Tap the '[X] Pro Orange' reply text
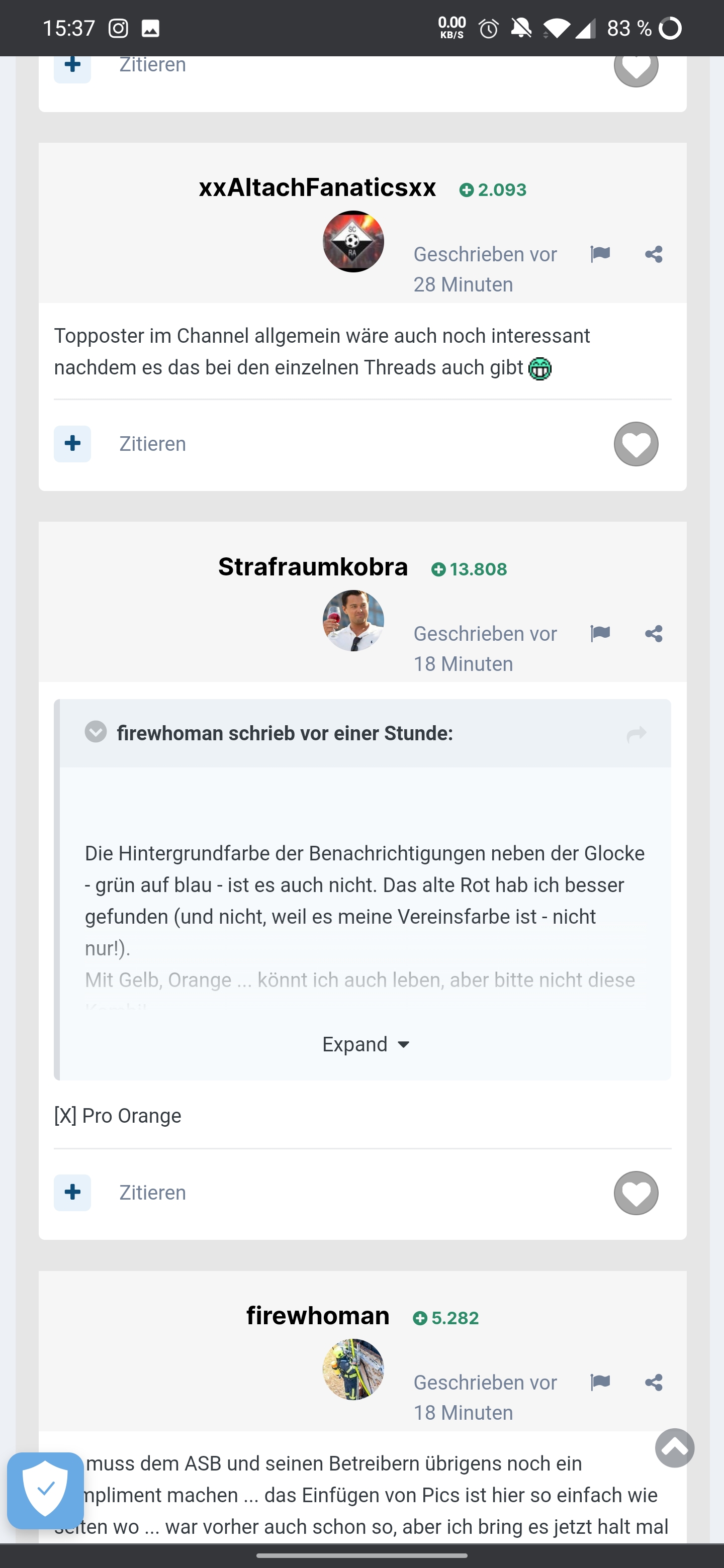 (118, 1116)
